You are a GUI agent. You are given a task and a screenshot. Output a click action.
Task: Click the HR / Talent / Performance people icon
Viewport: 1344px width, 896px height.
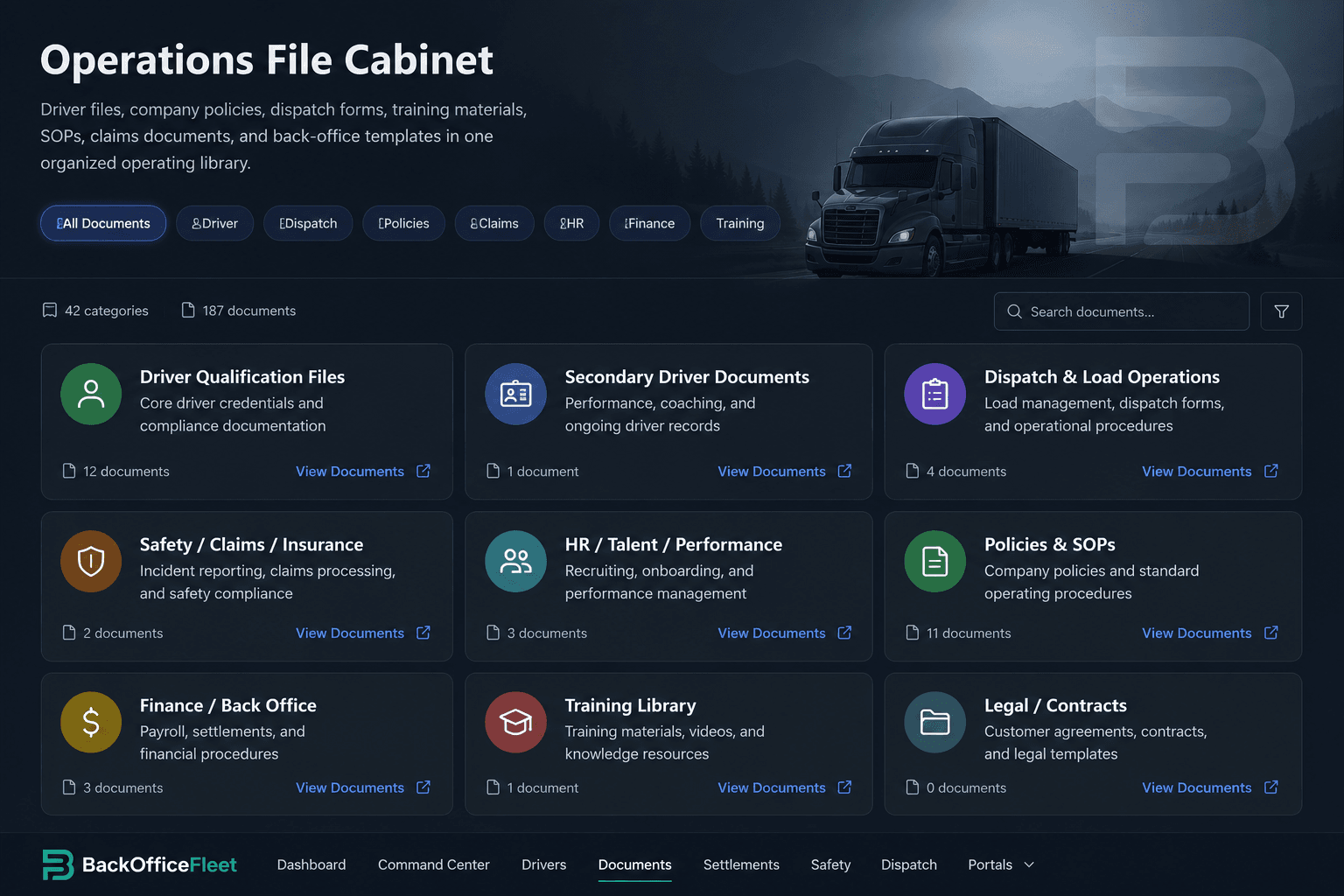516,562
